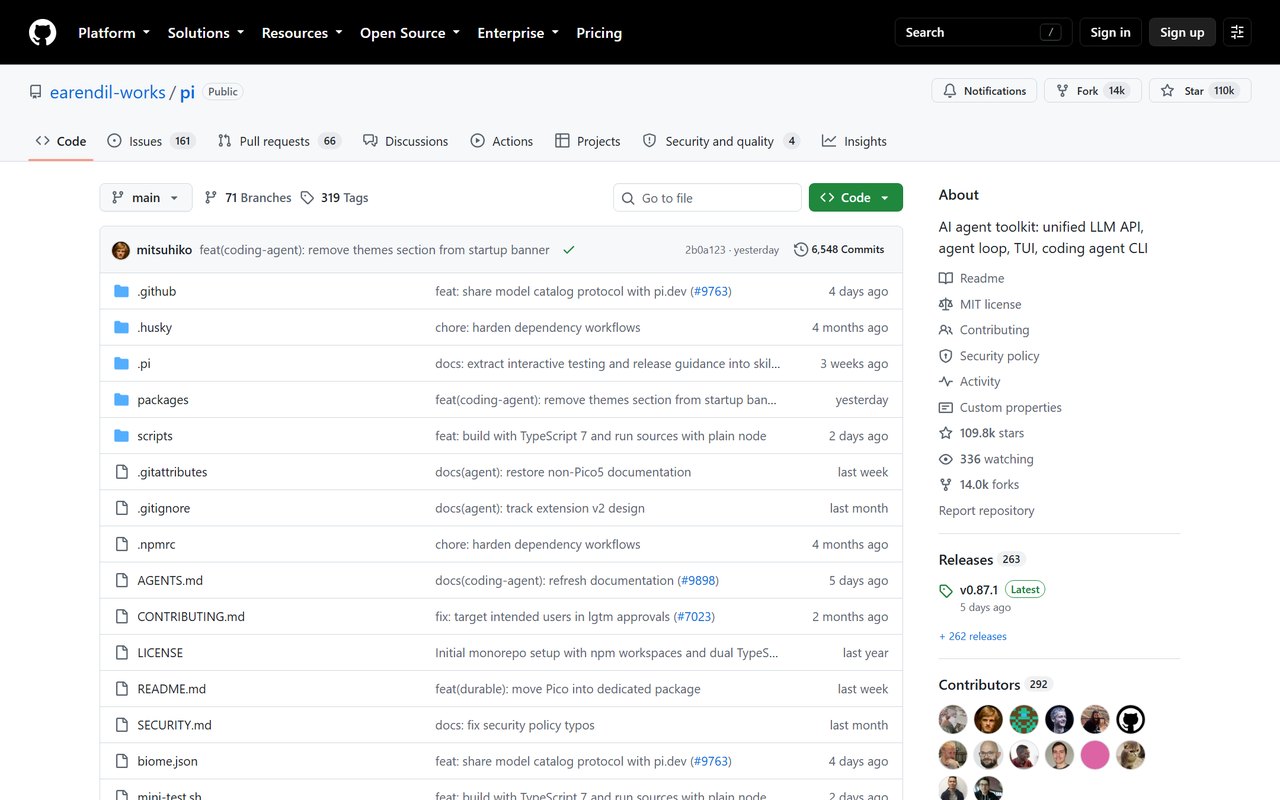Viewport: 1280px width, 800px height.
Task: Open SECURITY.md file
Action: pyautogui.click(x=175, y=725)
